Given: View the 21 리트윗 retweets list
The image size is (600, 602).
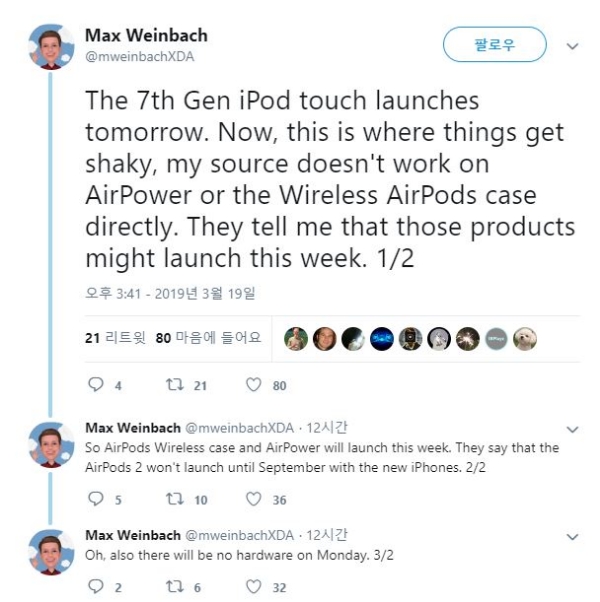Looking at the screenshot, I should (x=115, y=338).
